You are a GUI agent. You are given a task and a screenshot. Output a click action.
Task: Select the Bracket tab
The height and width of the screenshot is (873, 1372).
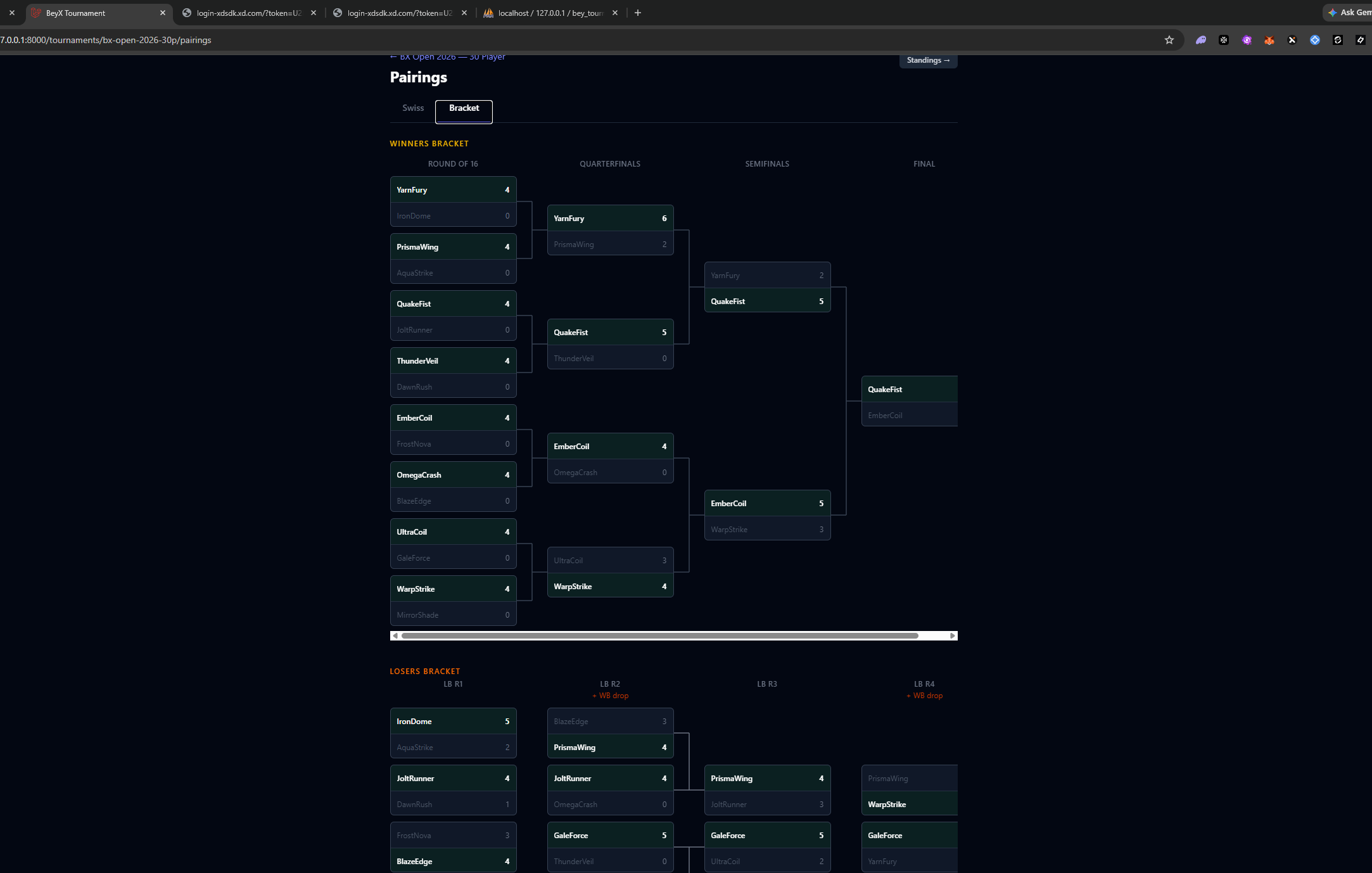pyautogui.click(x=464, y=111)
